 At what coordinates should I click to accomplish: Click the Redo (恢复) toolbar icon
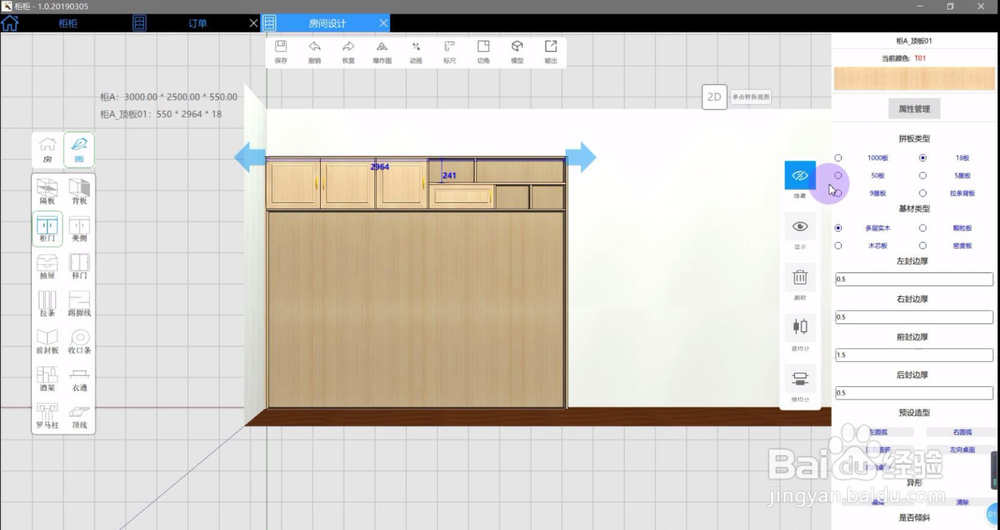348,51
